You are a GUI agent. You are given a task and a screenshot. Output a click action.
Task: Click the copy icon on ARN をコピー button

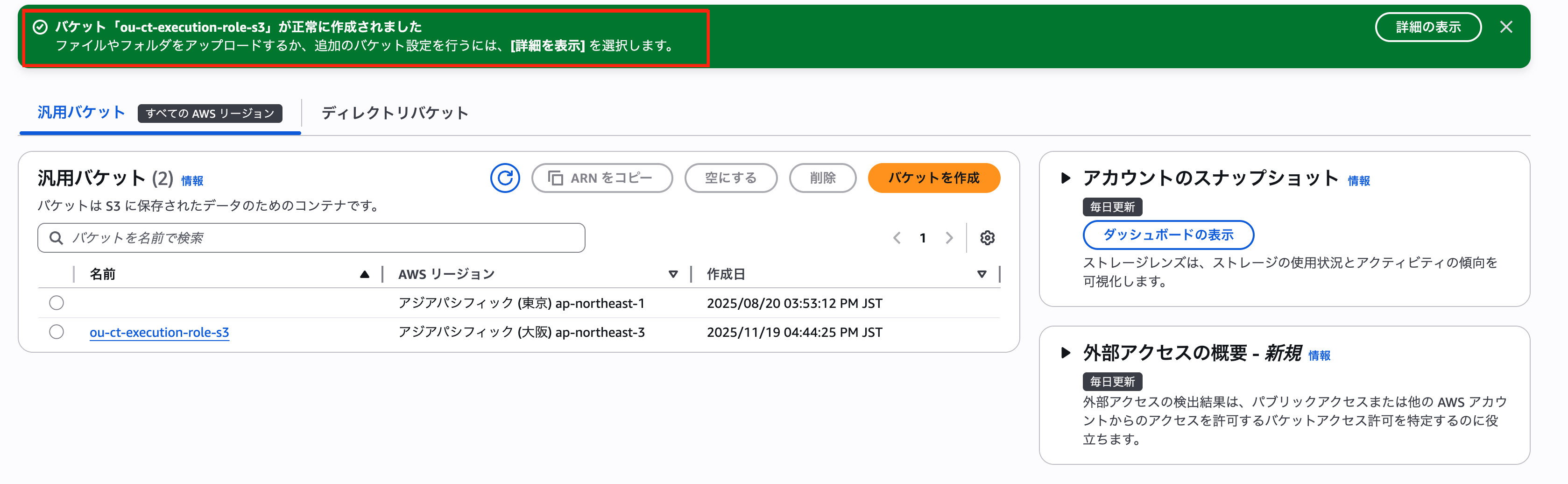click(555, 178)
